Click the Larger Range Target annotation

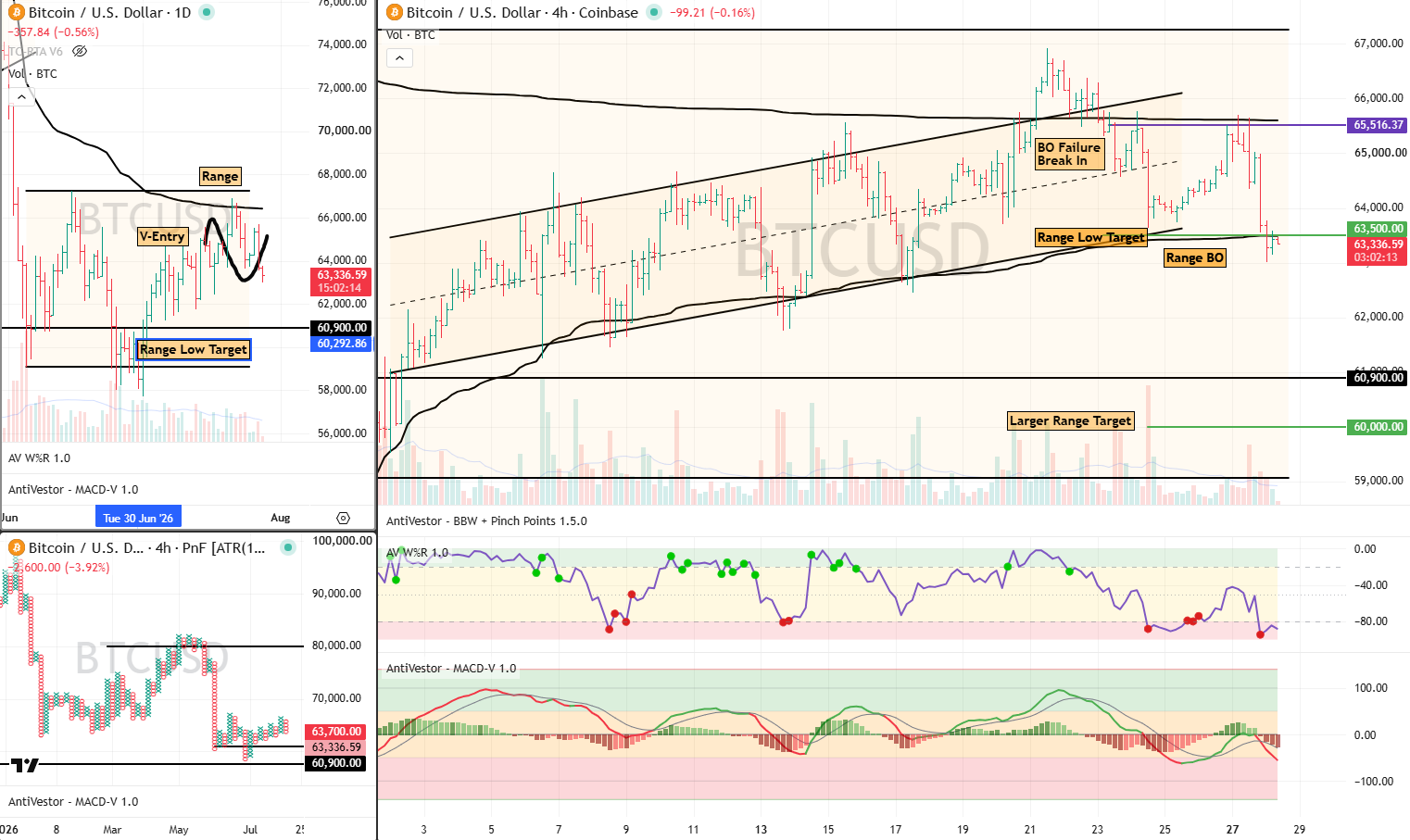click(x=1070, y=420)
